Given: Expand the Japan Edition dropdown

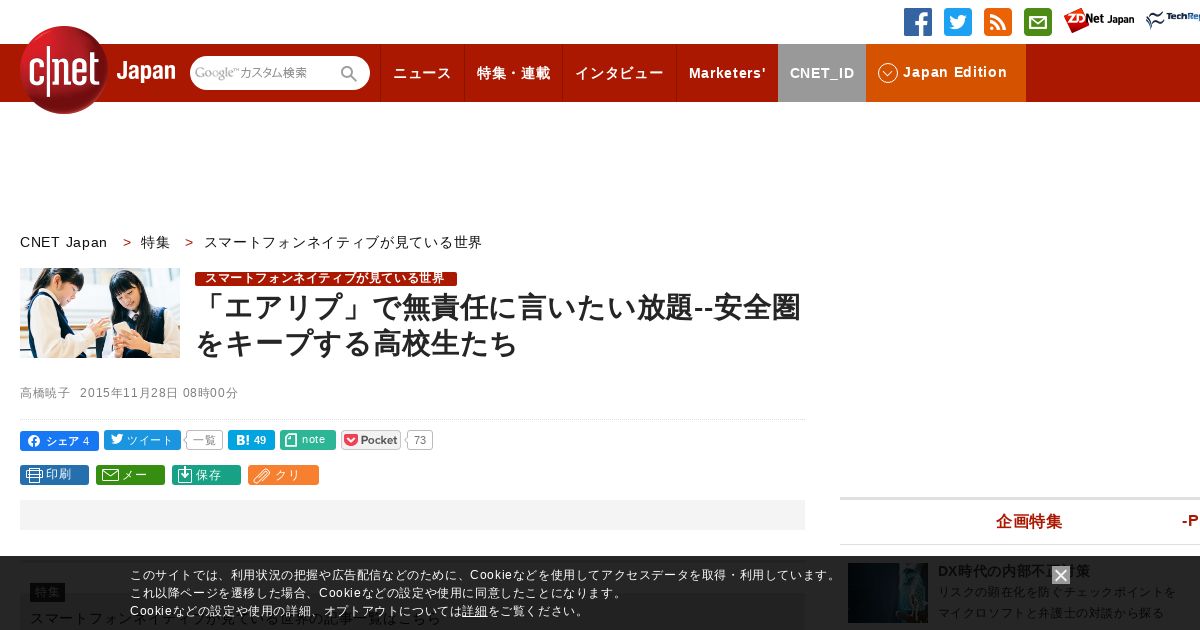Looking at the screenshot, I should [946, 73].
